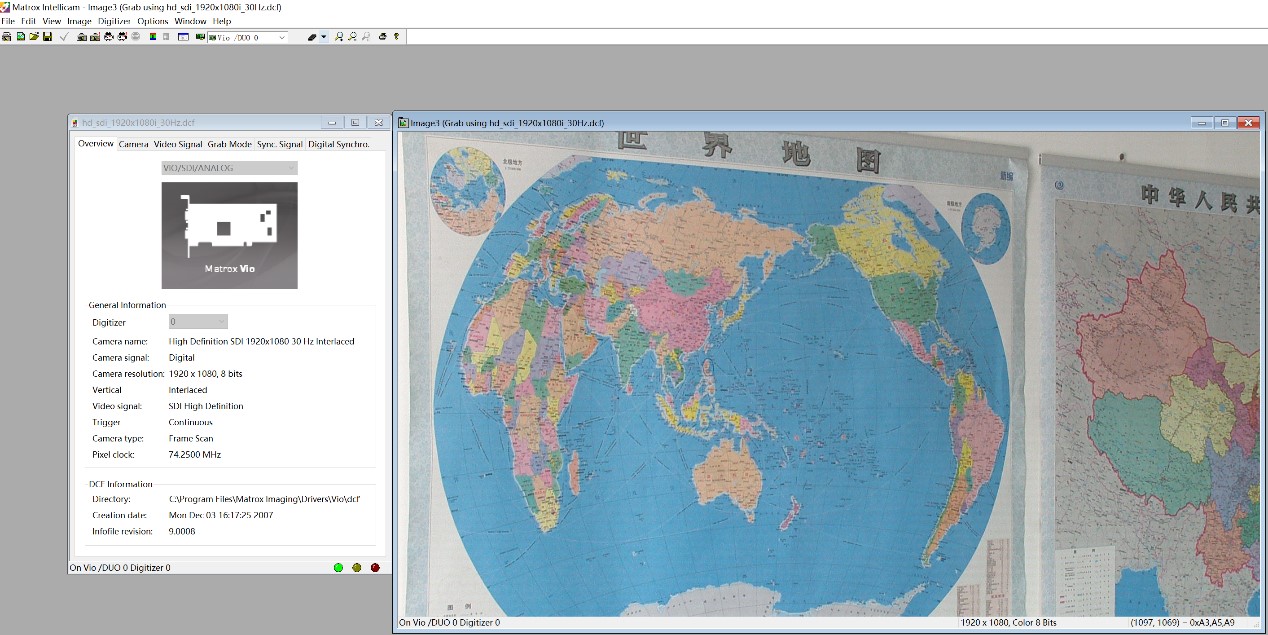
Task: Click the help icon at toolbar end
Action: (396, 37)
